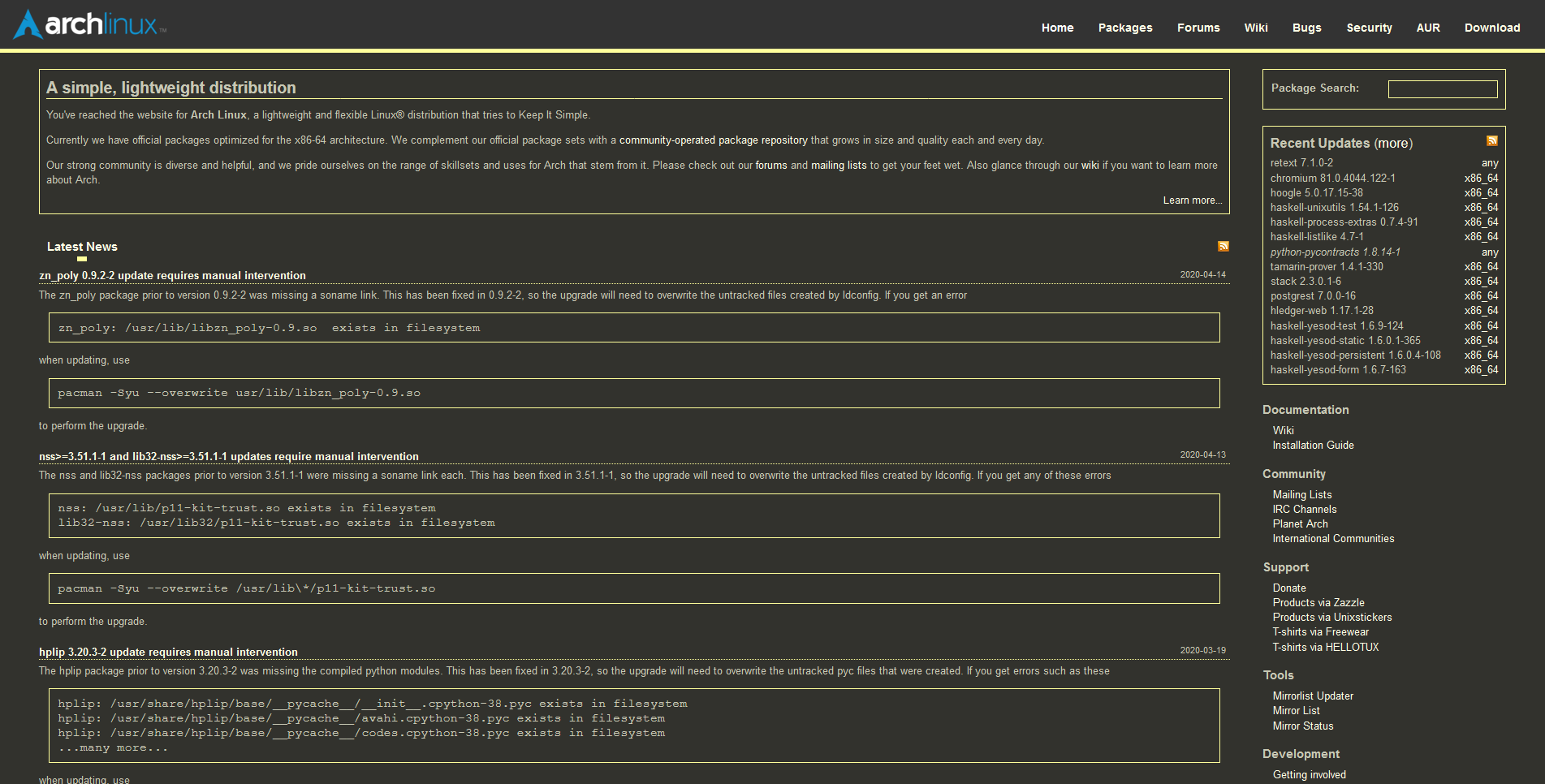Open the Mailing Lists sidebar link
The width and height of the screenshot is (1545, 784).
1302,495
